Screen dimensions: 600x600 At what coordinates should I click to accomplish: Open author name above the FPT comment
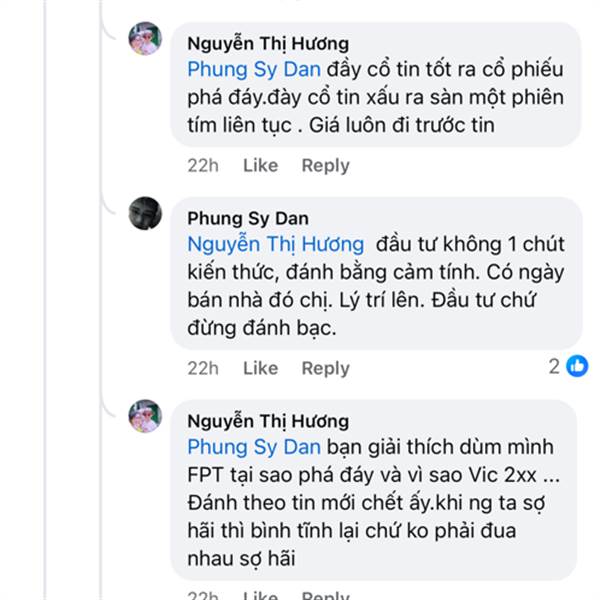tap(268, 421)
